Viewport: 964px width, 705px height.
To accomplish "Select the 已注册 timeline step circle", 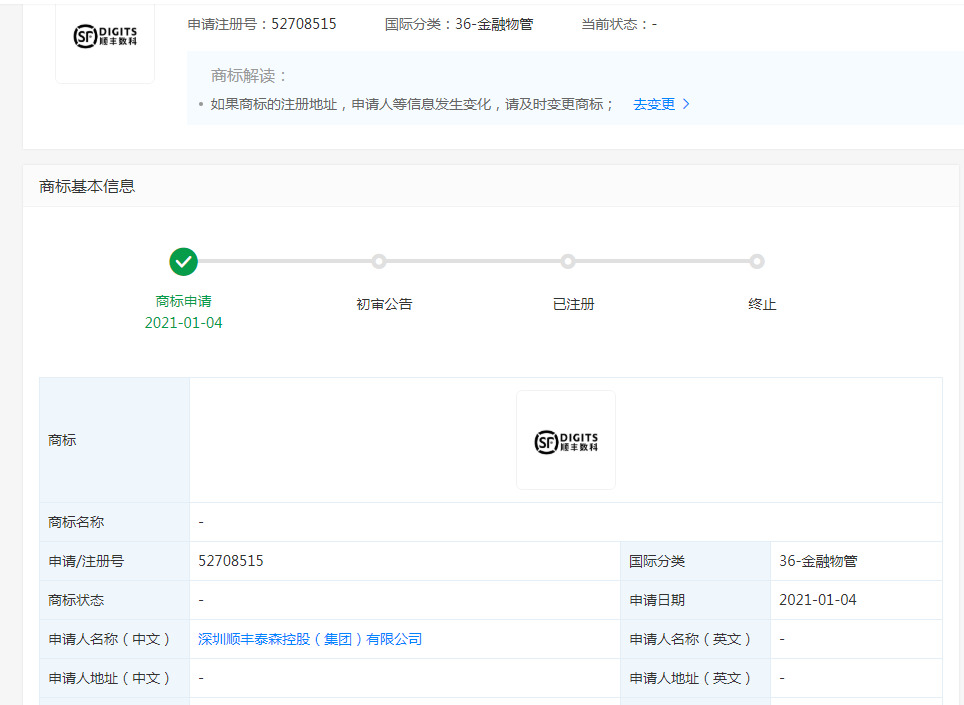I will [567, 262].
